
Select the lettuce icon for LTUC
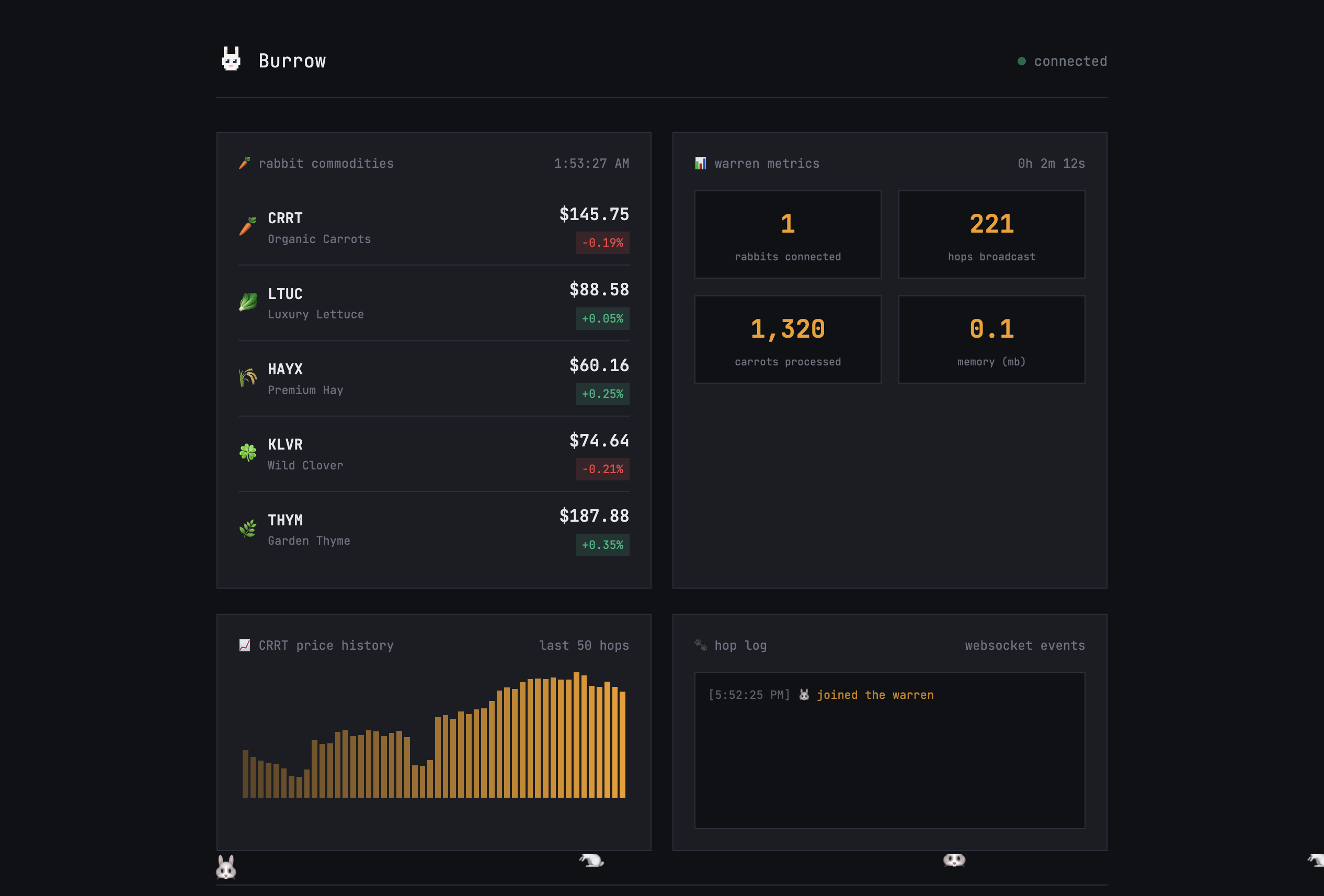(247, 303)
